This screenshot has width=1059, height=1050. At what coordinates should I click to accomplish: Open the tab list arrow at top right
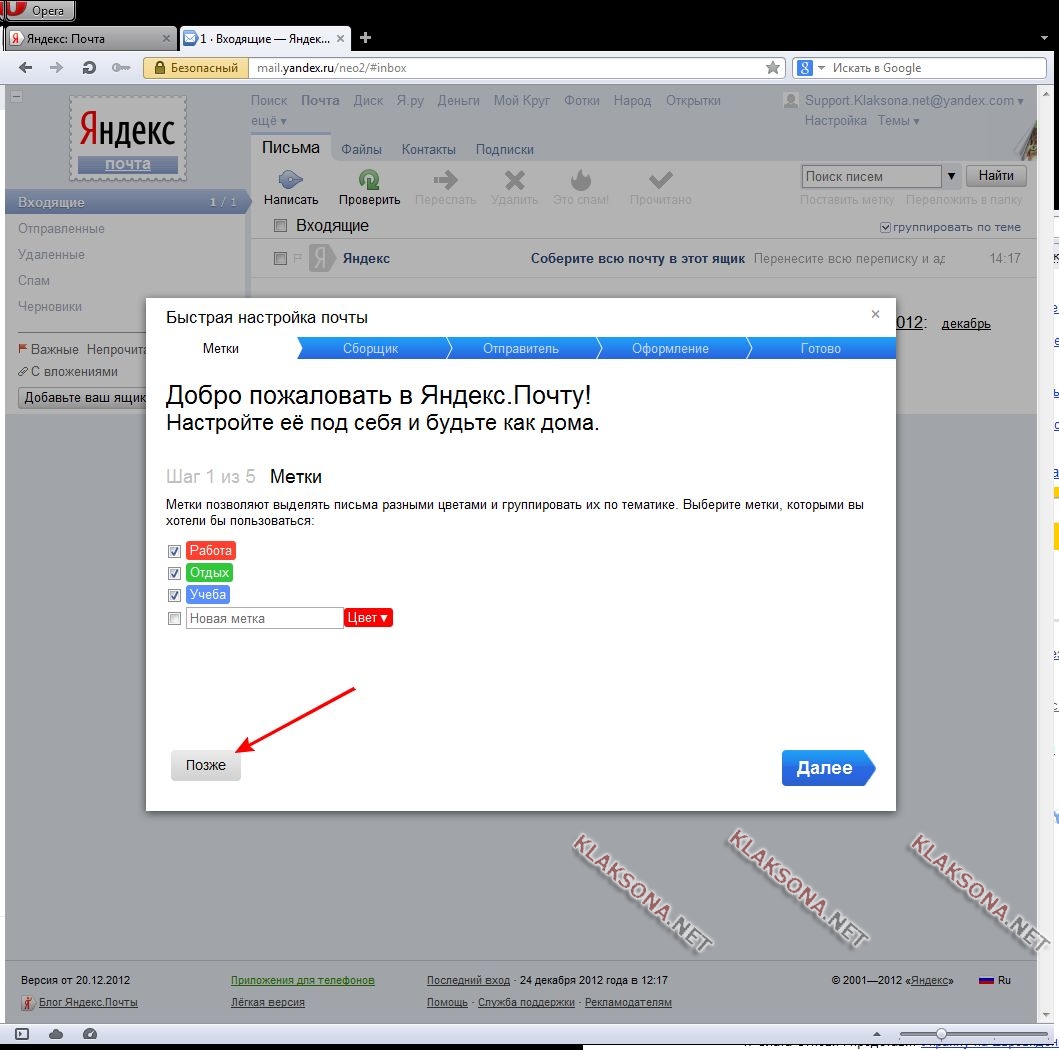[x=1045, y=38]
